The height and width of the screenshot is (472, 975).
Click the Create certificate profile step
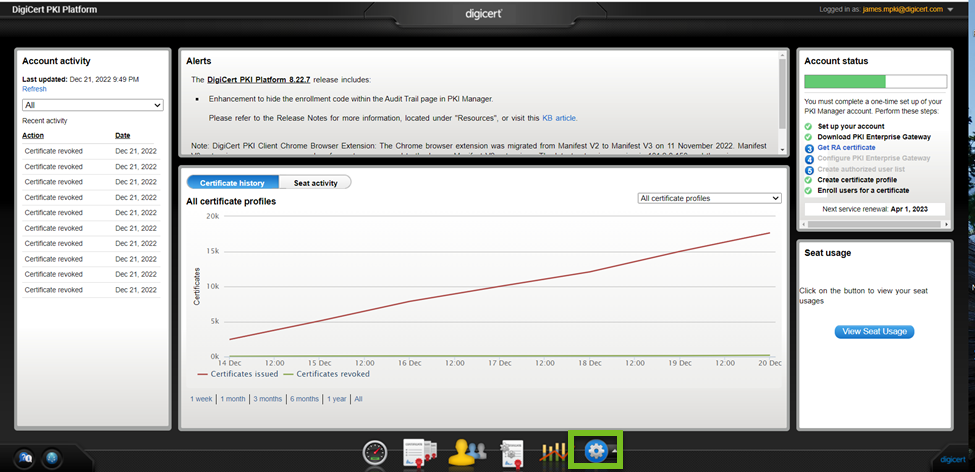[x=857, y=180]
